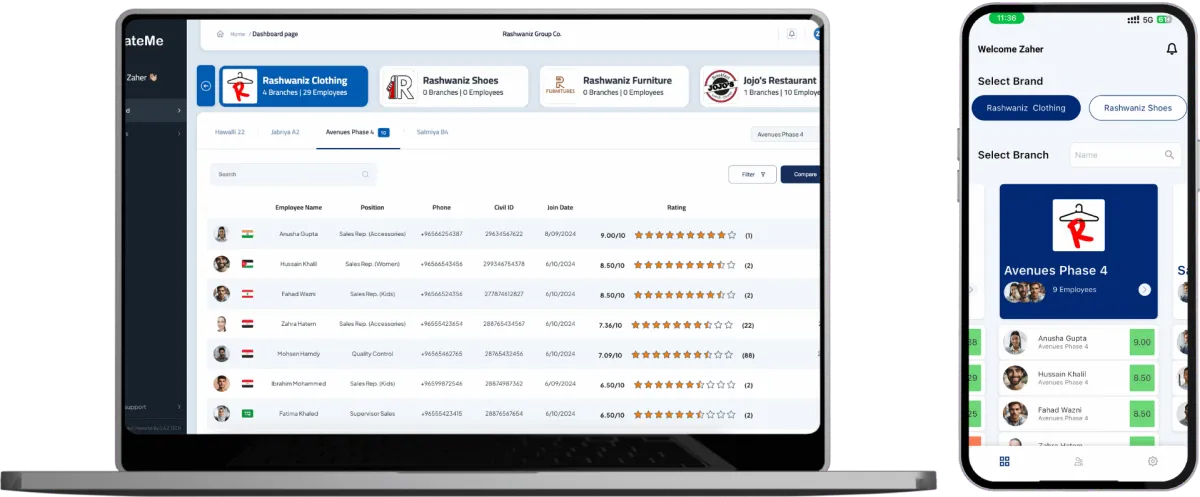This screenshot has width=1200, height=497.
Task: Tap 9 Employees on phone branch card
Action: [1075, 290]
